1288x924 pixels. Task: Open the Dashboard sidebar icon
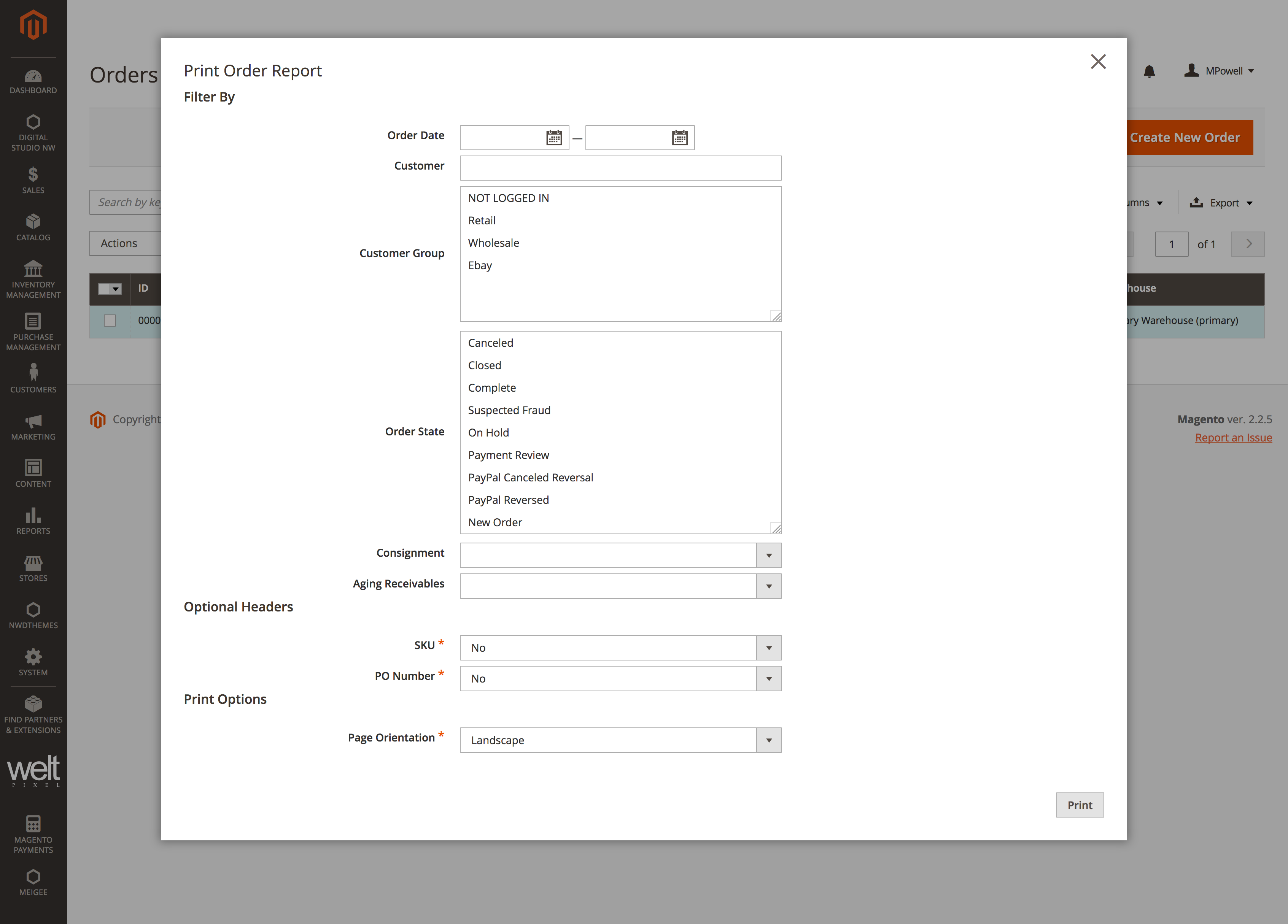point(33,82)
